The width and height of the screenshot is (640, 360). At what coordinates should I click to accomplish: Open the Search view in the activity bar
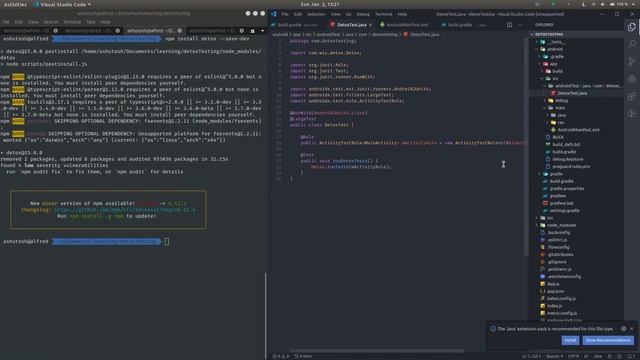pos(632,44)
